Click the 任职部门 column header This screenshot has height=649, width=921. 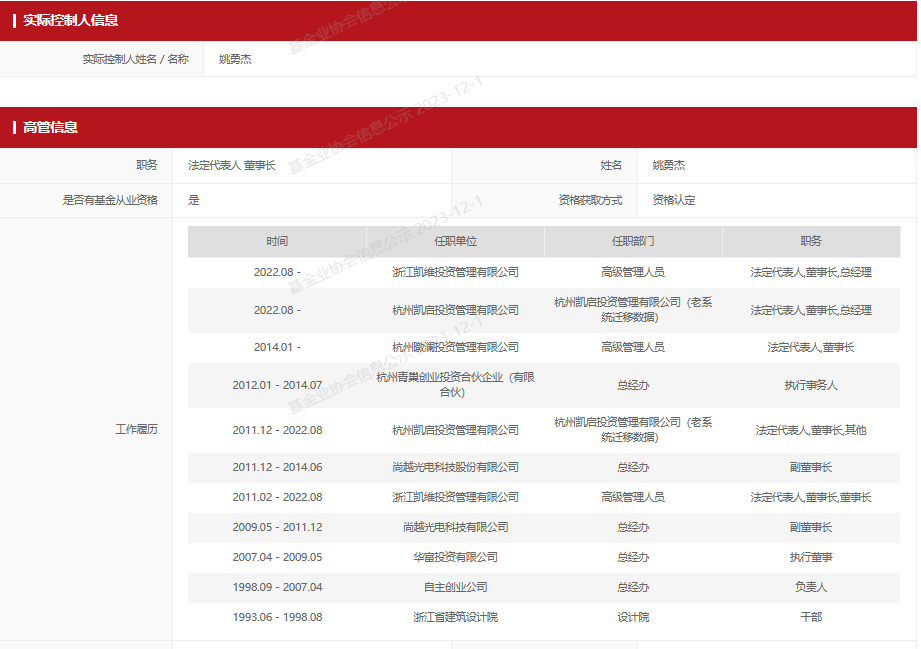633,241
